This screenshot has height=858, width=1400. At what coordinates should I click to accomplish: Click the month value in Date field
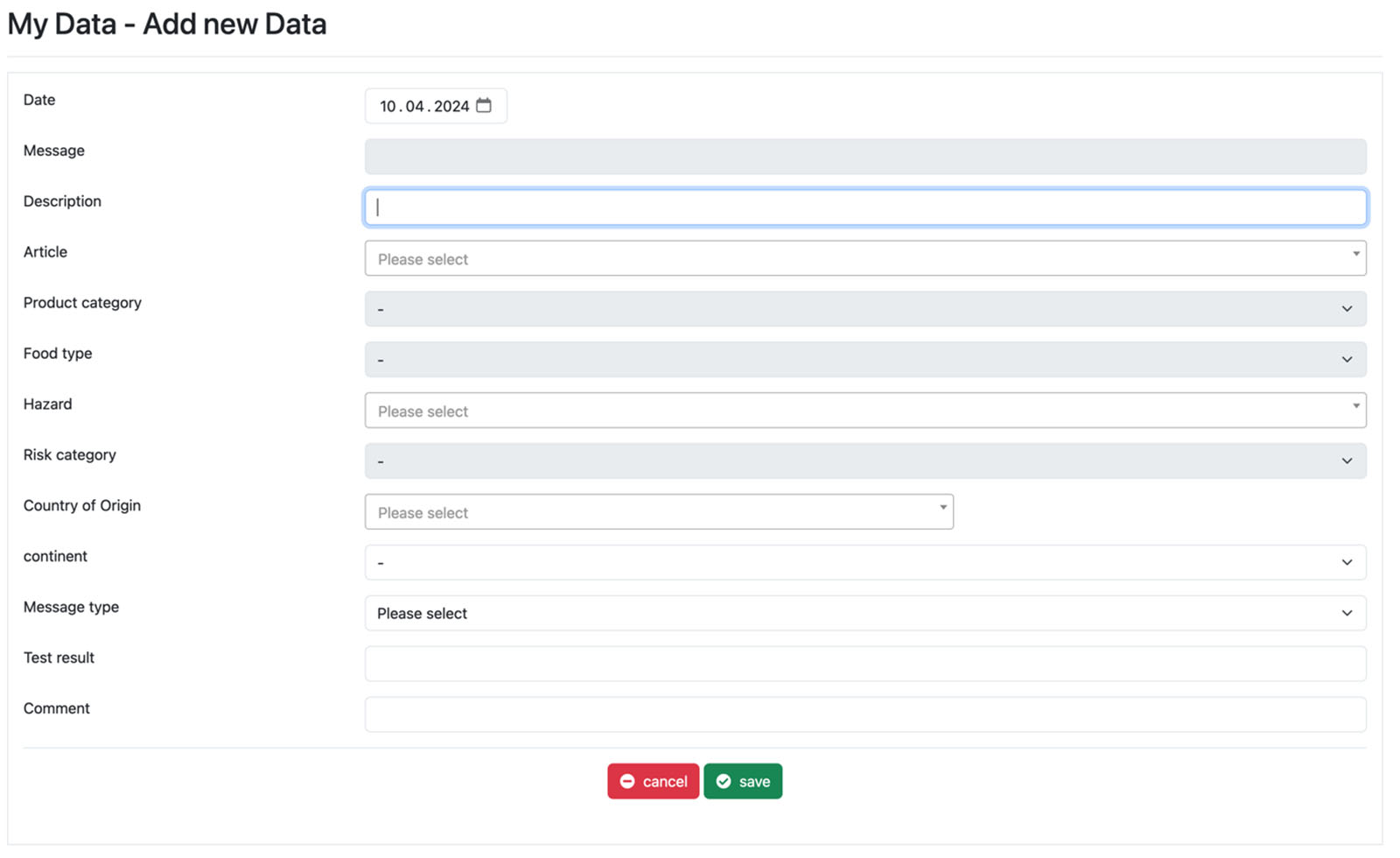pyautogui.click(x=415, y=107)
